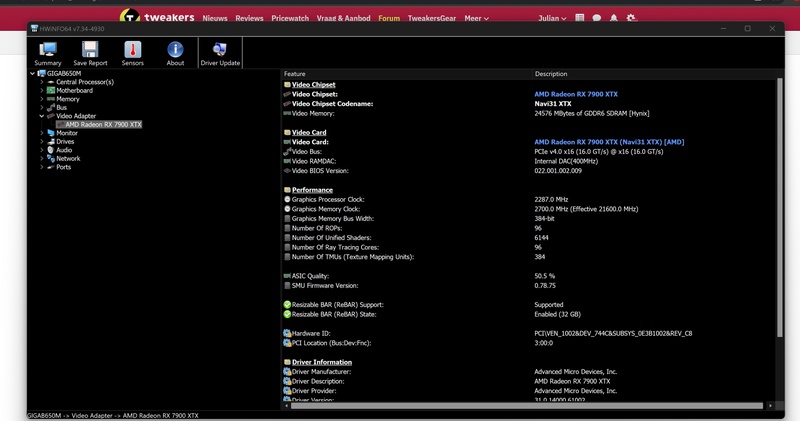Expand the Ports tree node
800x421 pixels.
42,167
